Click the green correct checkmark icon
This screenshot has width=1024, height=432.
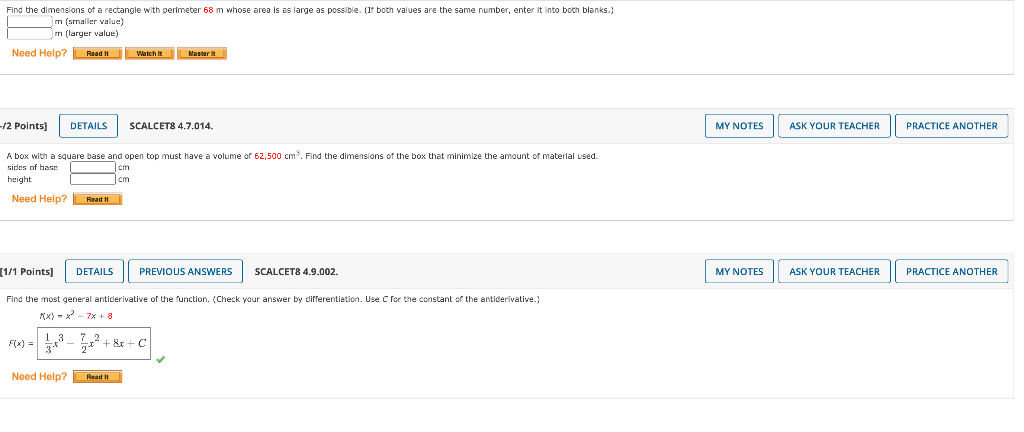click(161, 358)
